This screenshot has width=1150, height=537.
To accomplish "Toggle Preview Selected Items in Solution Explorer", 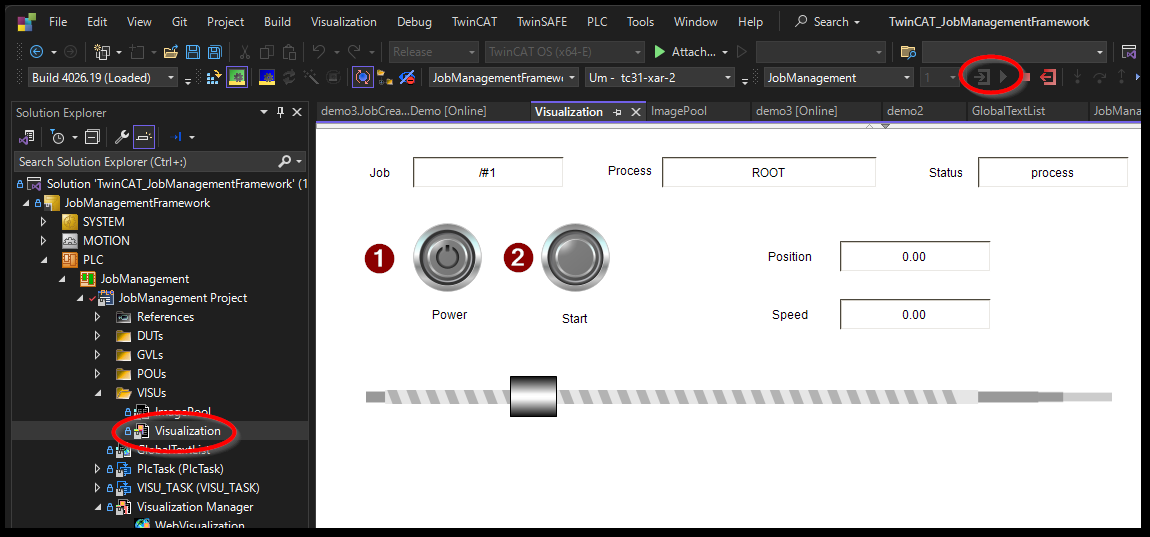I will tap(144, 137).
